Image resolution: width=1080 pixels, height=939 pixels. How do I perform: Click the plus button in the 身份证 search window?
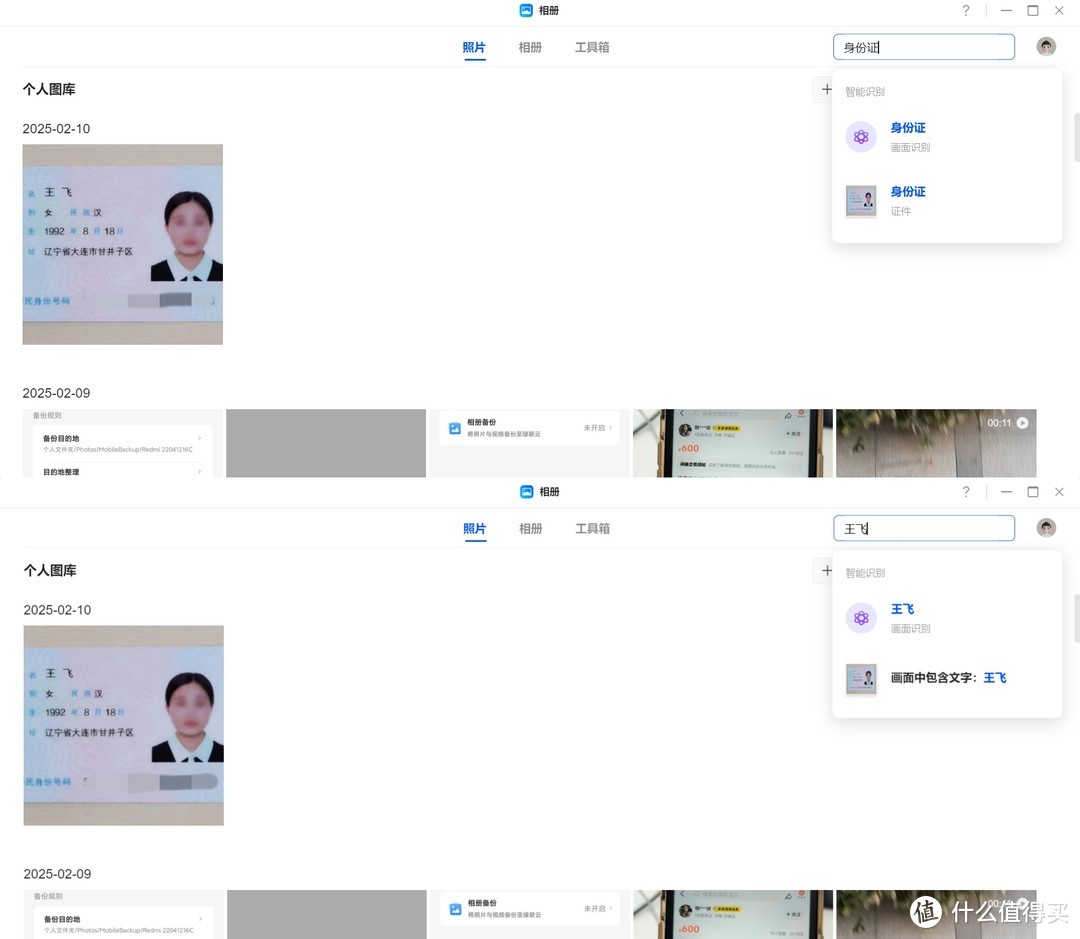826,90
